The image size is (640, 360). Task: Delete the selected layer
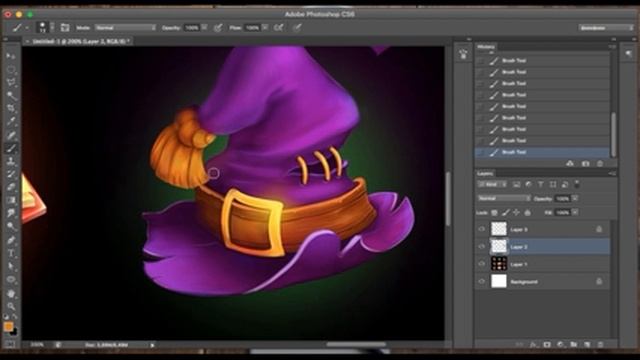[x=600, y=345]
